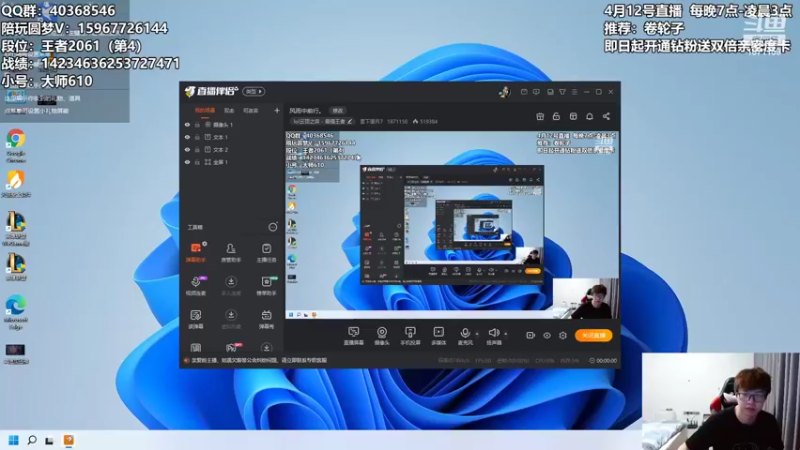The height and width of the screenshot is (450, 800).
Task: Click the gift box icon in the top toolbar
Action: 540,116
